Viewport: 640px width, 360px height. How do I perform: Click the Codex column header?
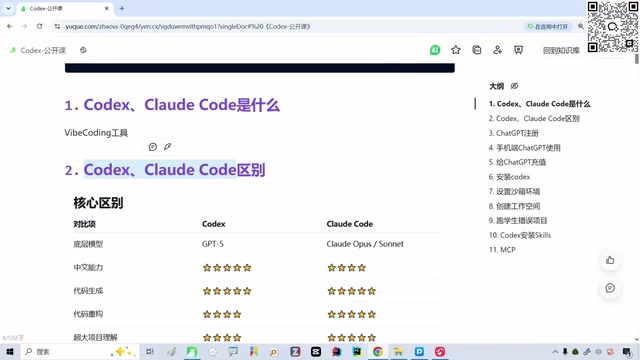pos(213,224)
